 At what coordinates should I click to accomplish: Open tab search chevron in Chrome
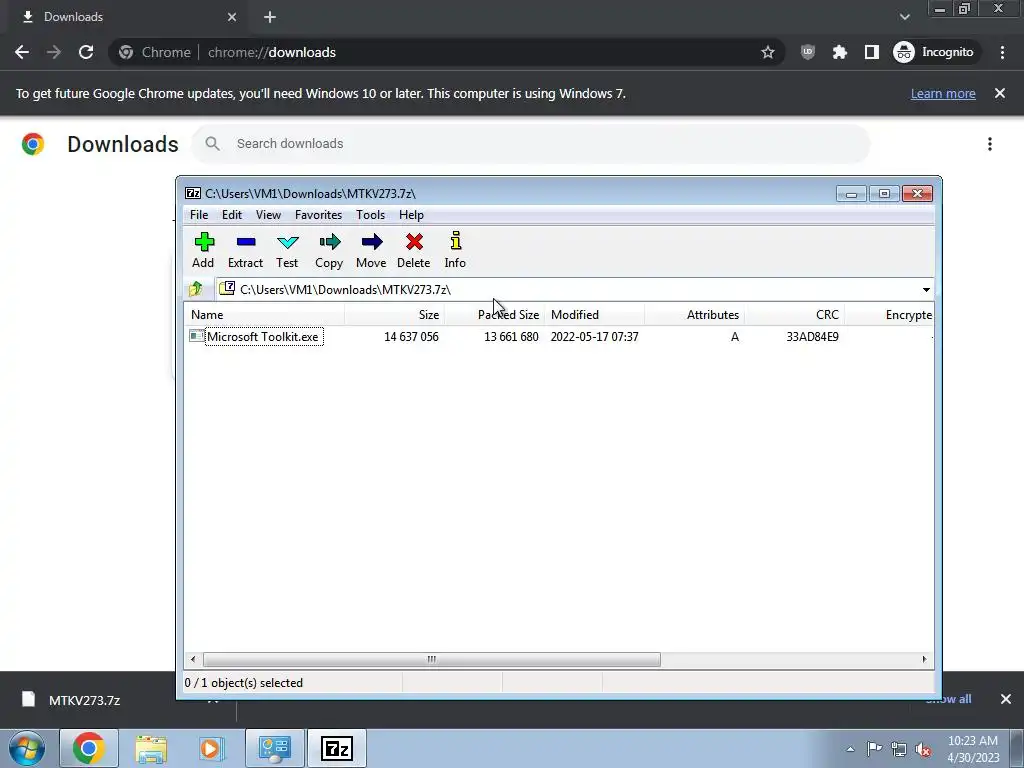click(x=904, y=17)
